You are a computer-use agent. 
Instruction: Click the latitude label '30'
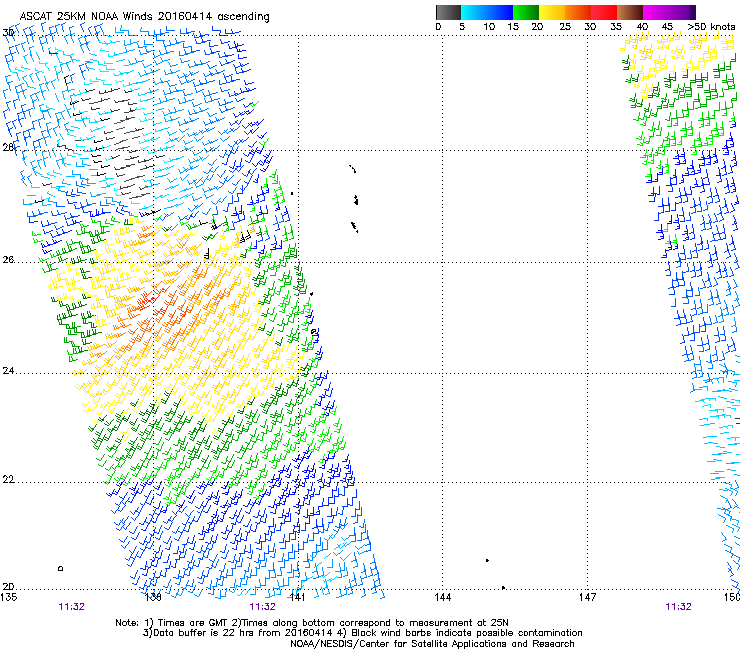8,33
